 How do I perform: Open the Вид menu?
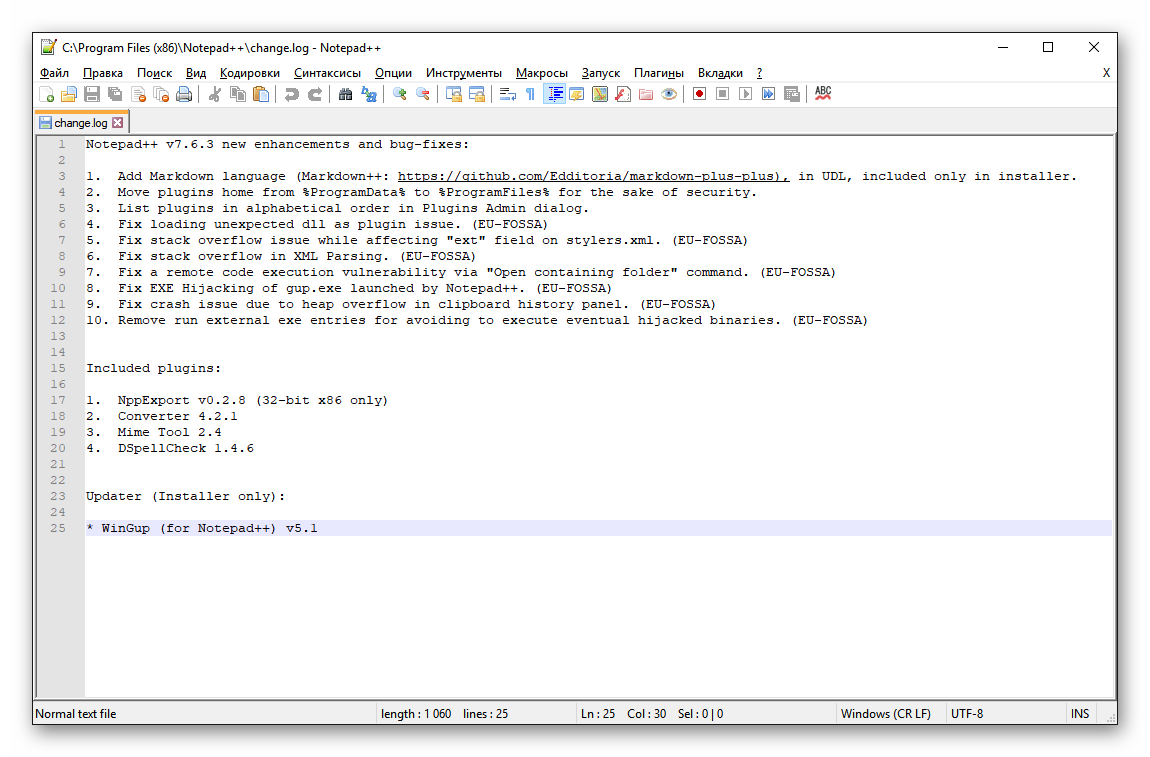coord(196,73)
